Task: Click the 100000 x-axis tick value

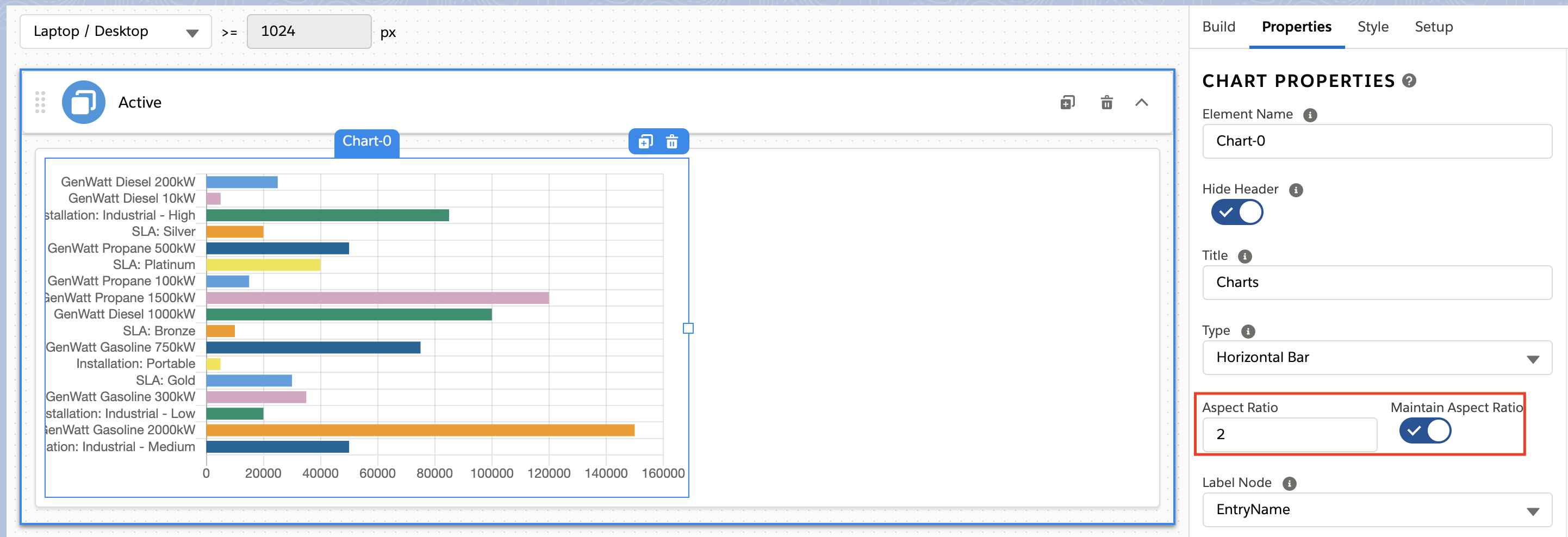Action: tap(492, 473)
